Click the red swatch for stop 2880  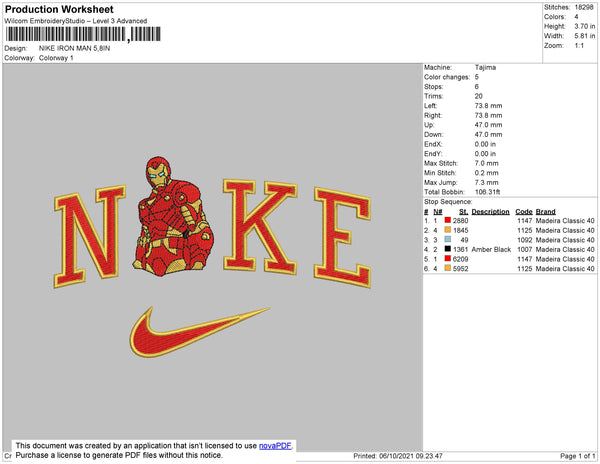447,220
